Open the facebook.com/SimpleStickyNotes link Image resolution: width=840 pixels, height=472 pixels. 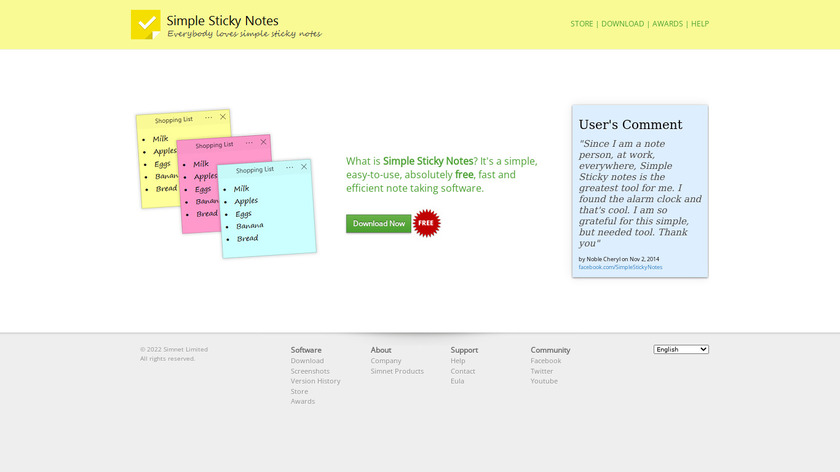click(620, 267)
